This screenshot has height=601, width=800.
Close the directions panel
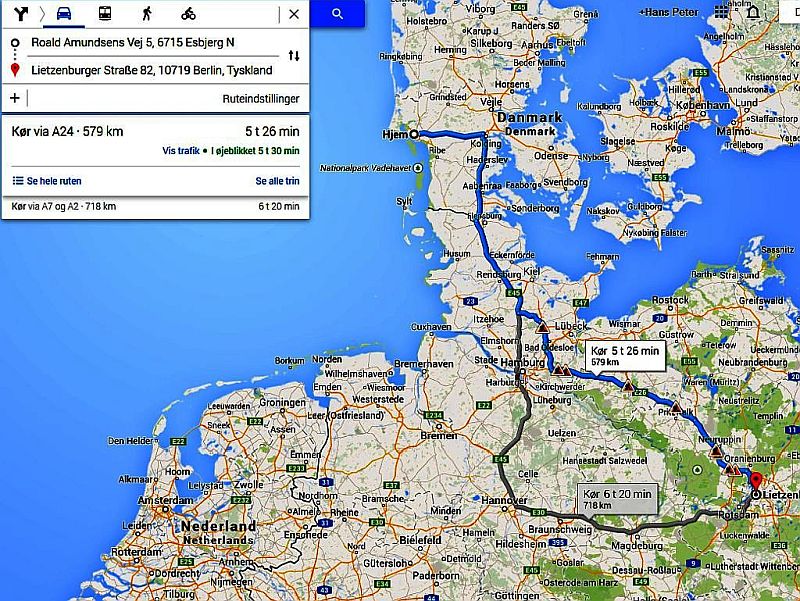(x=294, y=14)
